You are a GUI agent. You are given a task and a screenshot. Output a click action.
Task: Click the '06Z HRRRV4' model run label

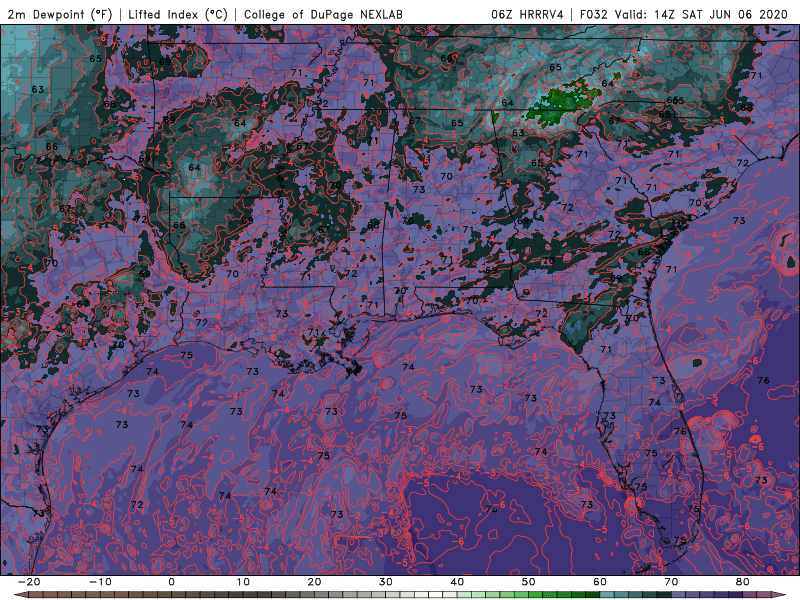coord(527,14)
